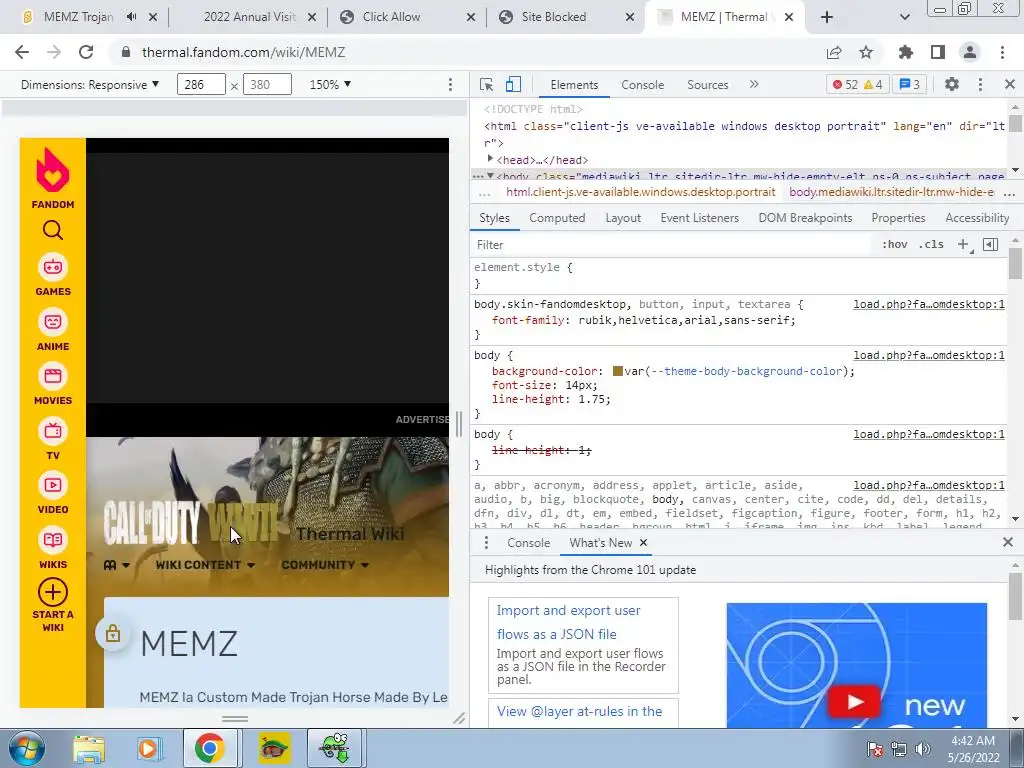Reload the page with refresh icon
1024x768 pixels.
tap(86, 52)
